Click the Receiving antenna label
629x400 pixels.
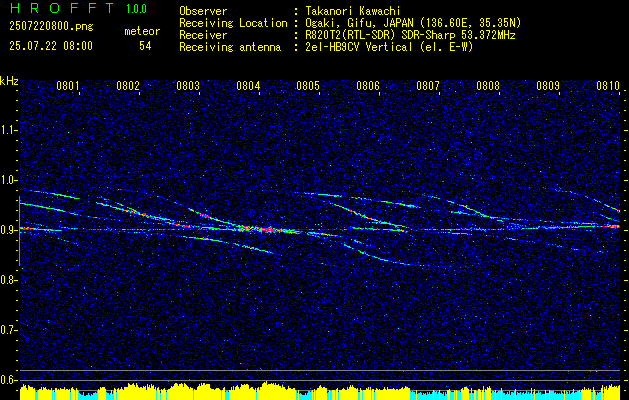click(230, 47)
